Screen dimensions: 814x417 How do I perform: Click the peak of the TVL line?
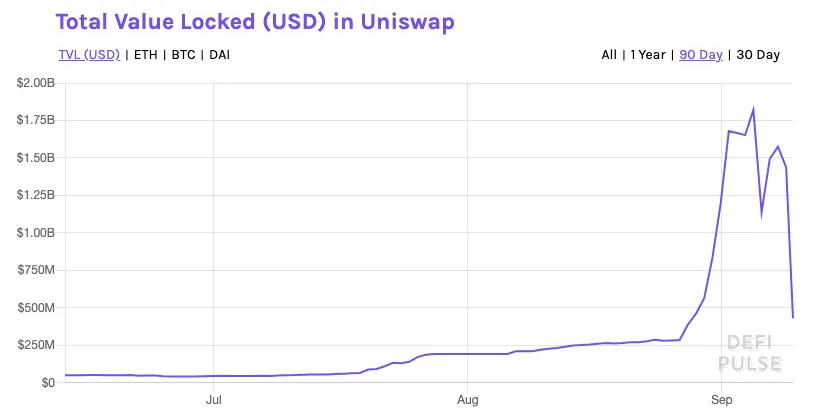[x=753, y=109]
